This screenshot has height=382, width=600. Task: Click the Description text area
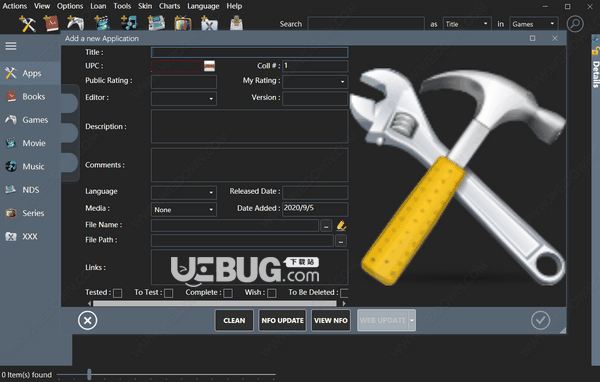coord(249,126)
